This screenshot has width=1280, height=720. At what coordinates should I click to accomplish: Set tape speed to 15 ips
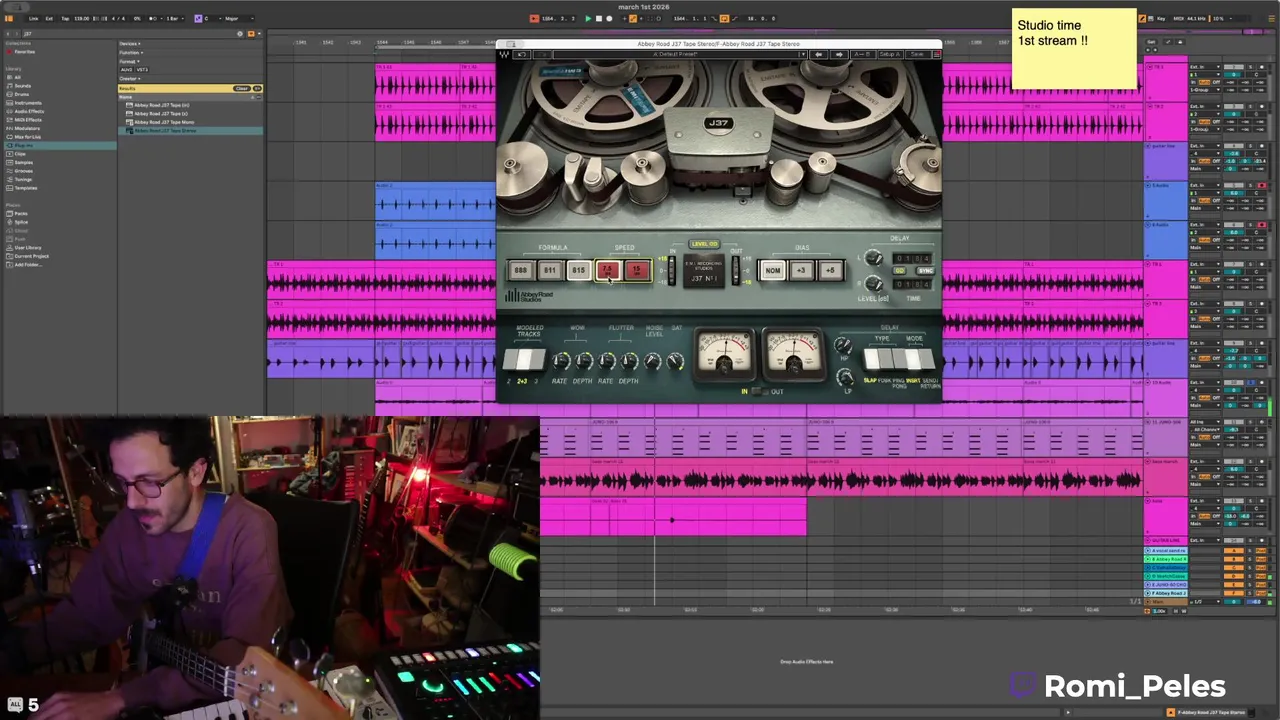[x=636, y=271]
